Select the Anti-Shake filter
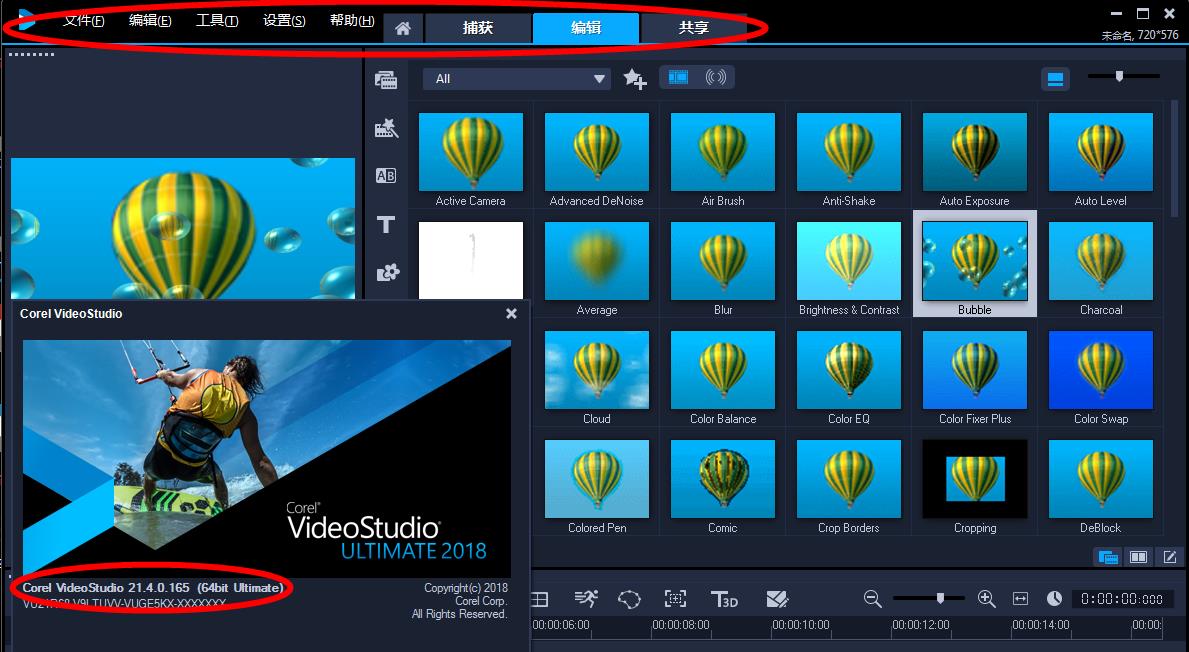Image resolution: width=1189 pixels, height=652 pixels. 849,152
